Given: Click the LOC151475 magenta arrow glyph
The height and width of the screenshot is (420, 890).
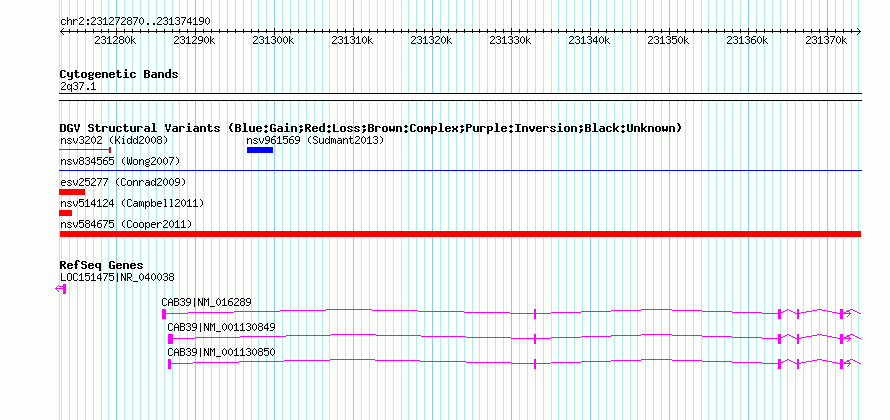Looking at the screenshot, I should click(x=61, y=289).
